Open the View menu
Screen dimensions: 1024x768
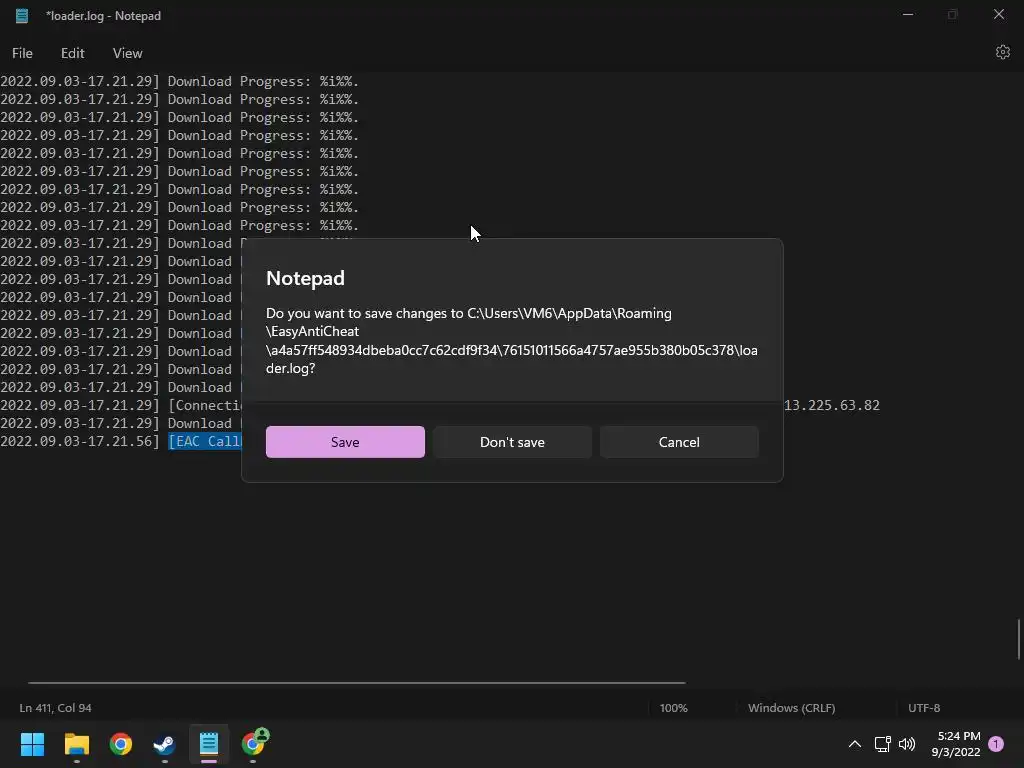(127, 54)
